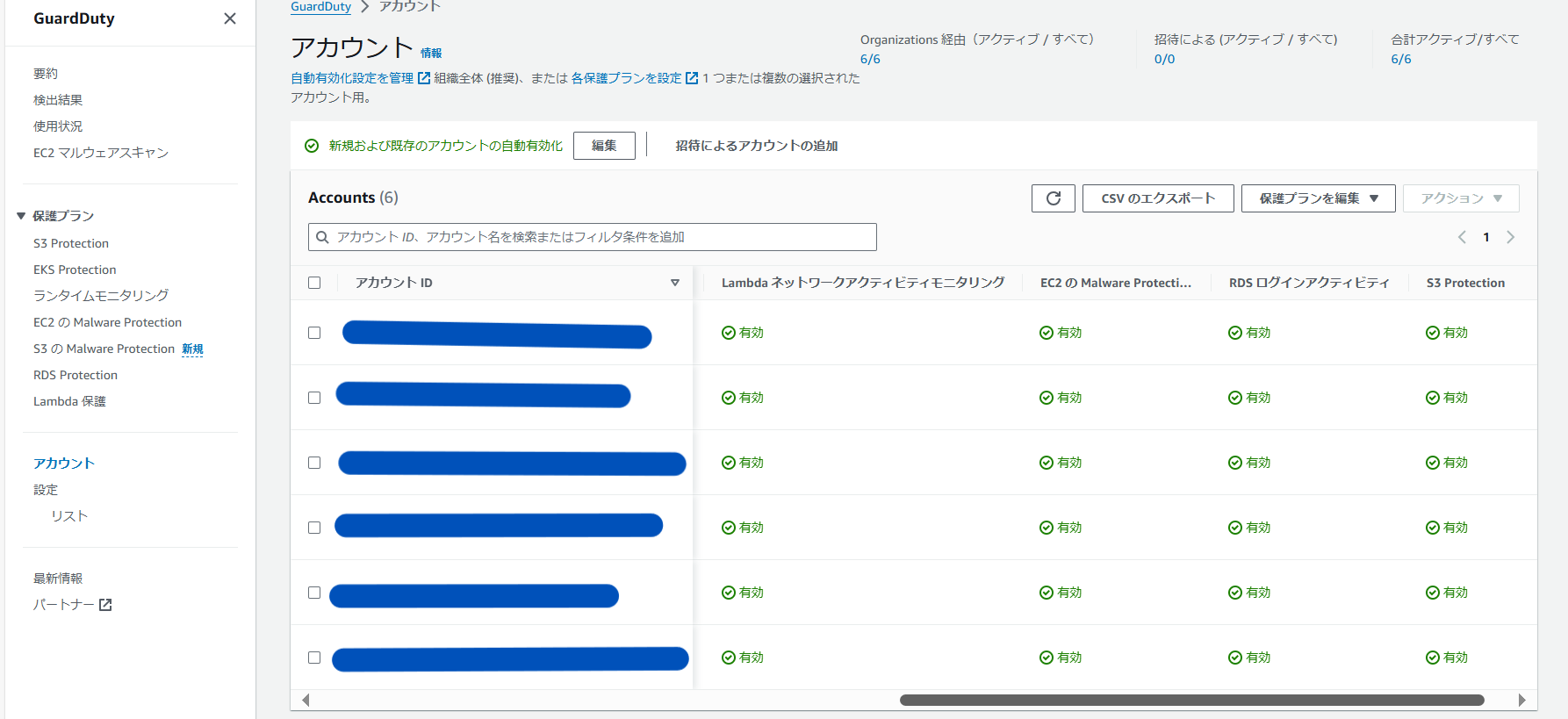Click the account search filter field
This screenshot has height=719, width=1568.
tap(593, 237)
